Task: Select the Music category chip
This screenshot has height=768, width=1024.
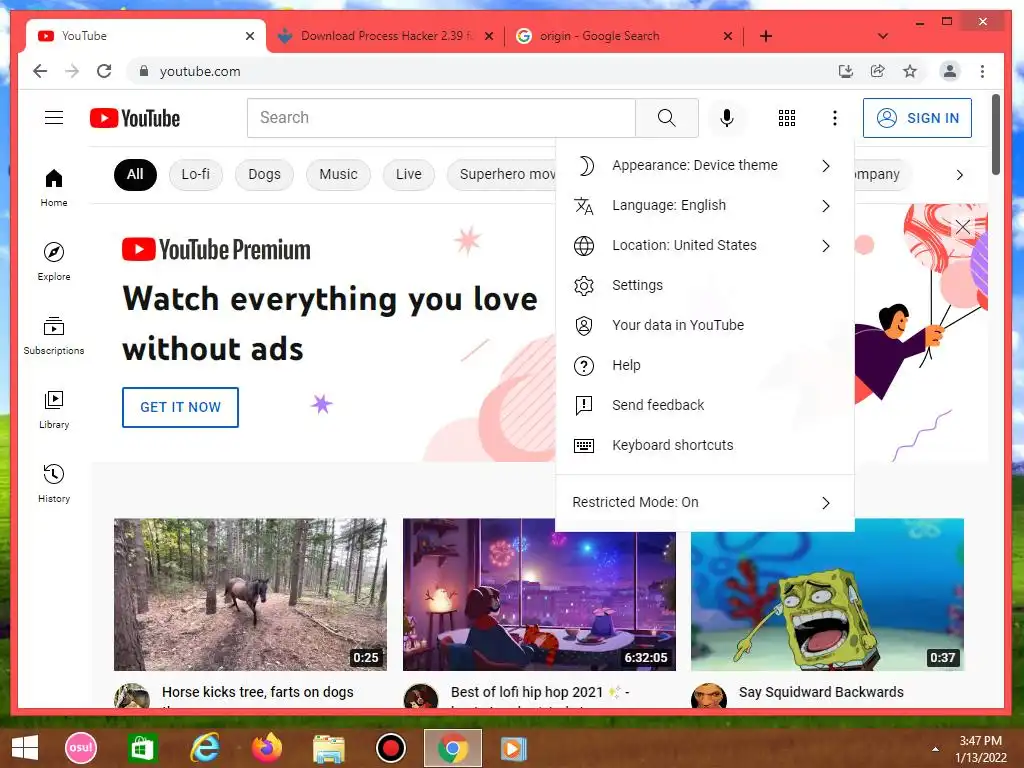Action: pyautogui.click(x=338, y=174)
